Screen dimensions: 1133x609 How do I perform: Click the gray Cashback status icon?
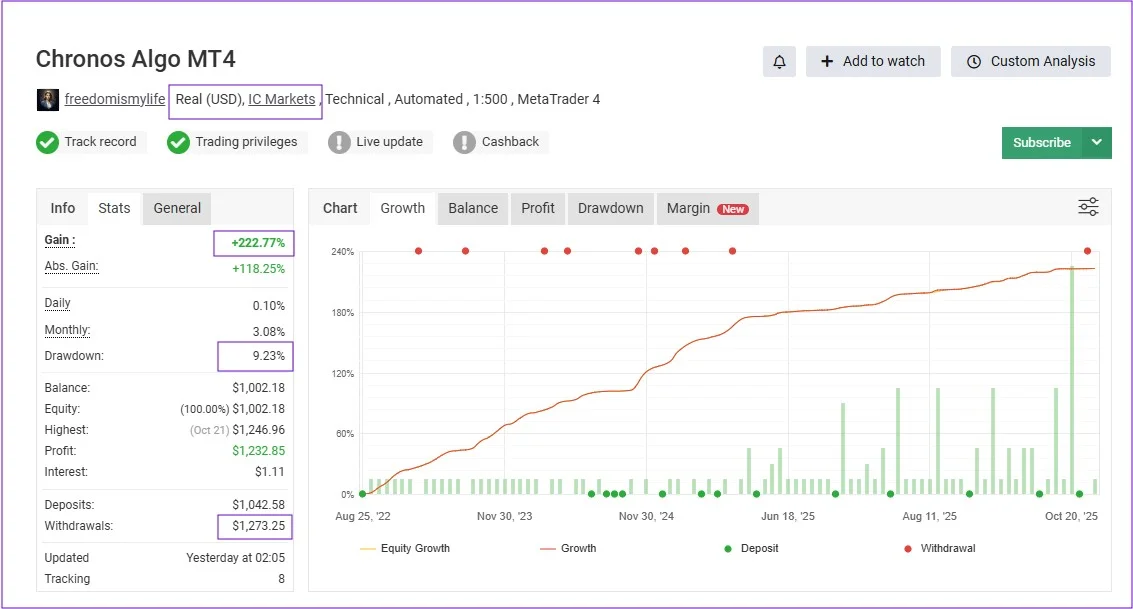pos(464,142)
